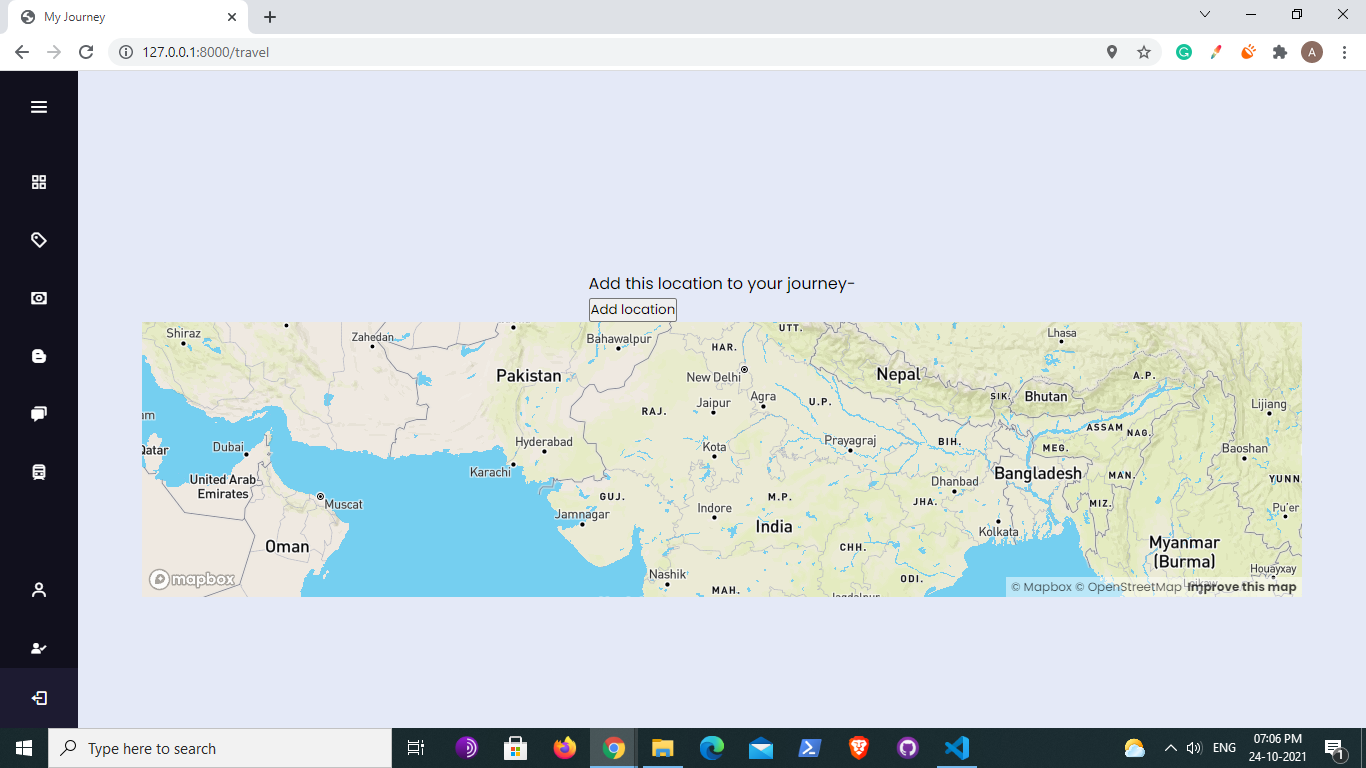Open the user profile icon
1366x768 pixels.
(x=38, y=589)
